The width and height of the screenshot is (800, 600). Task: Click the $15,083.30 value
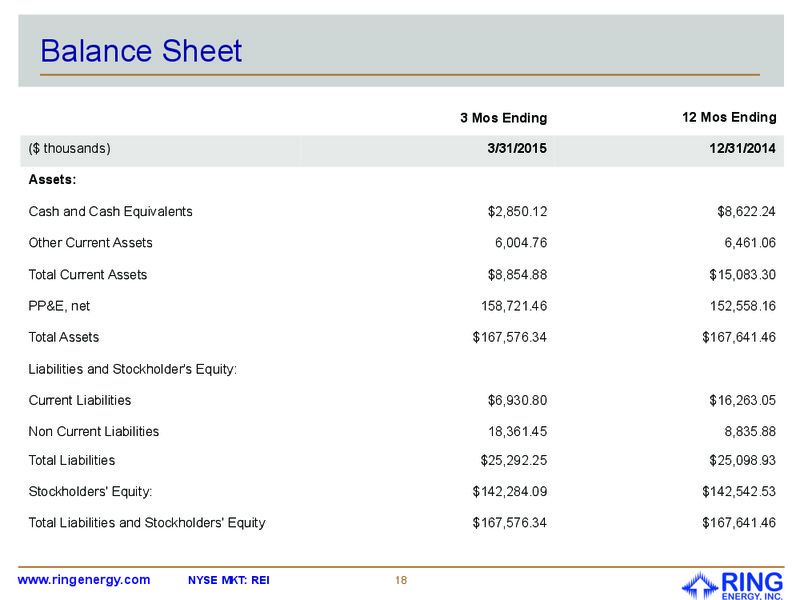click(742, 275)
